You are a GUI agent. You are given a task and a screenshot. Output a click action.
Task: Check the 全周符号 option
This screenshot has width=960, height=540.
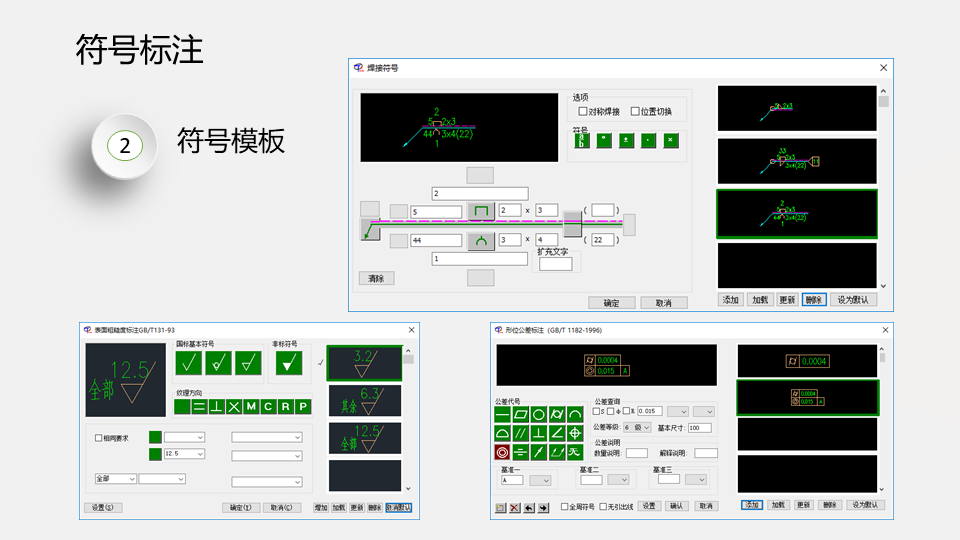pos(565,507)
